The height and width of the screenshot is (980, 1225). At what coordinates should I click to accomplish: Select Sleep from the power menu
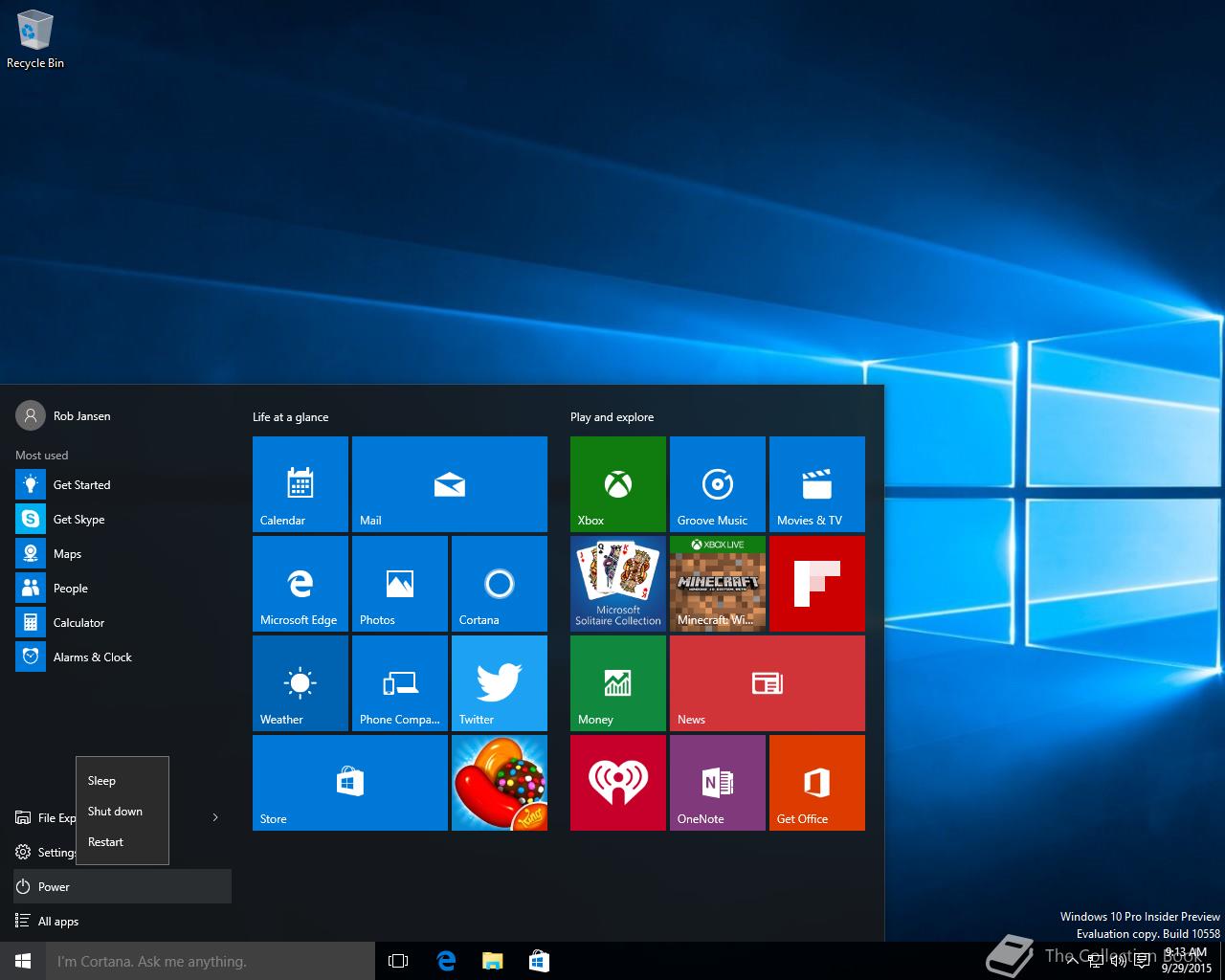point(101,781)
